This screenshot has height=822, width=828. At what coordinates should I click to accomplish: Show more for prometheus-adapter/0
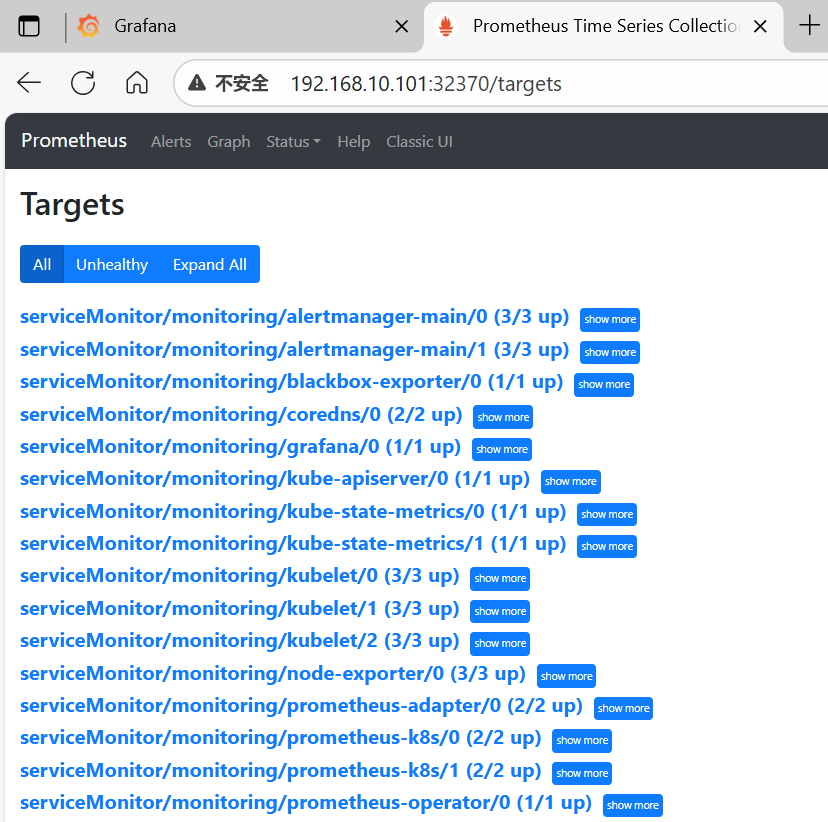coord(623,708)
